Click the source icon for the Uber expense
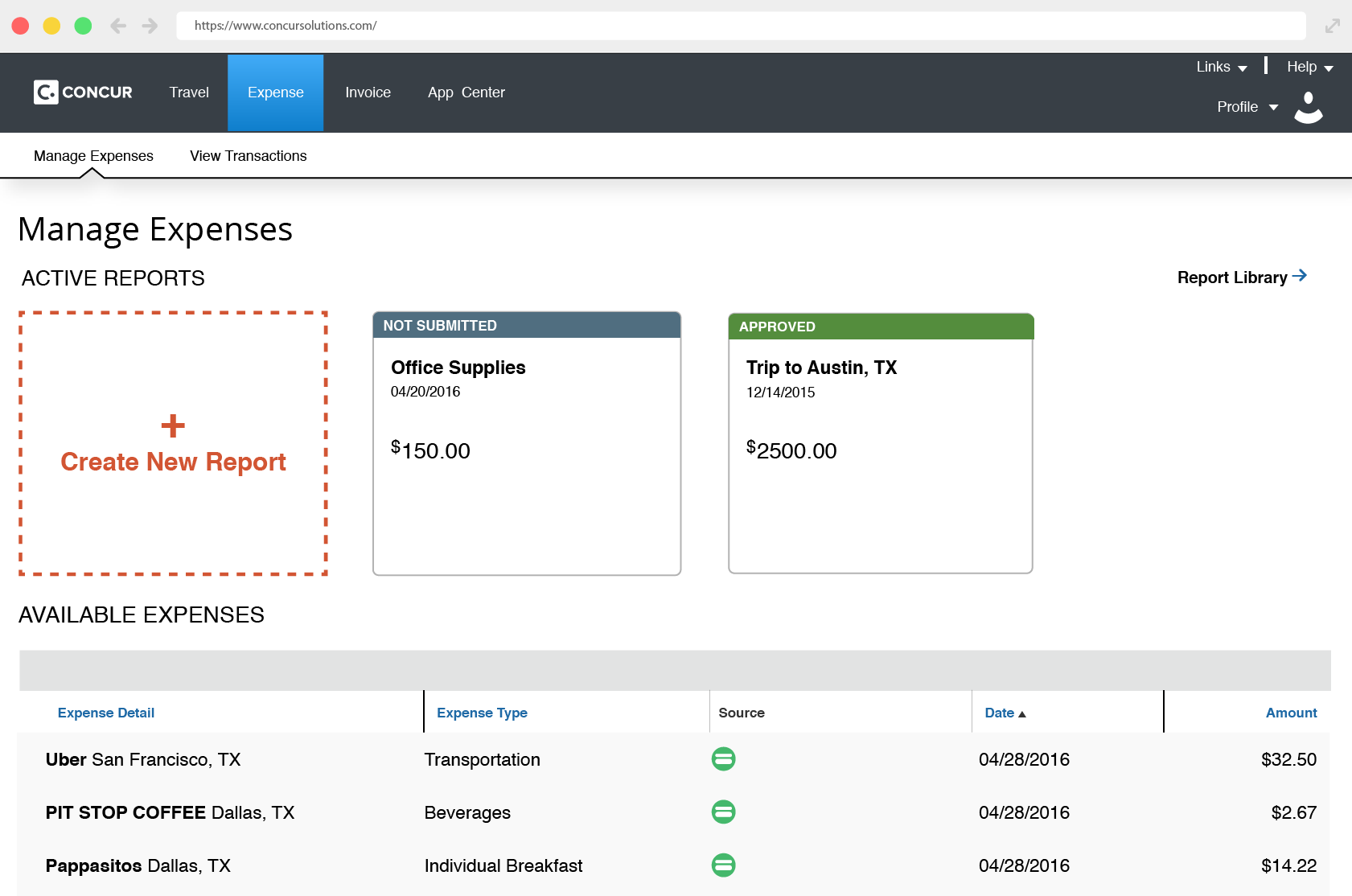Viewport: 1352px width, 896px height. 723,758
